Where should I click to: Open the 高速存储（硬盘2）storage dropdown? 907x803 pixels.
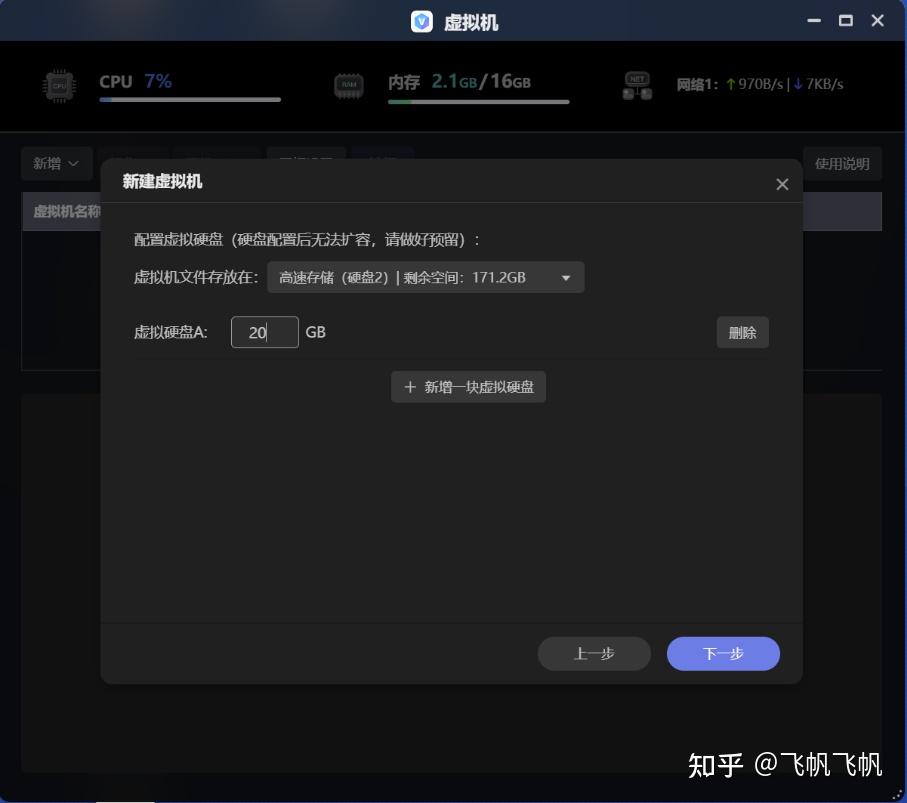[425, 277]
